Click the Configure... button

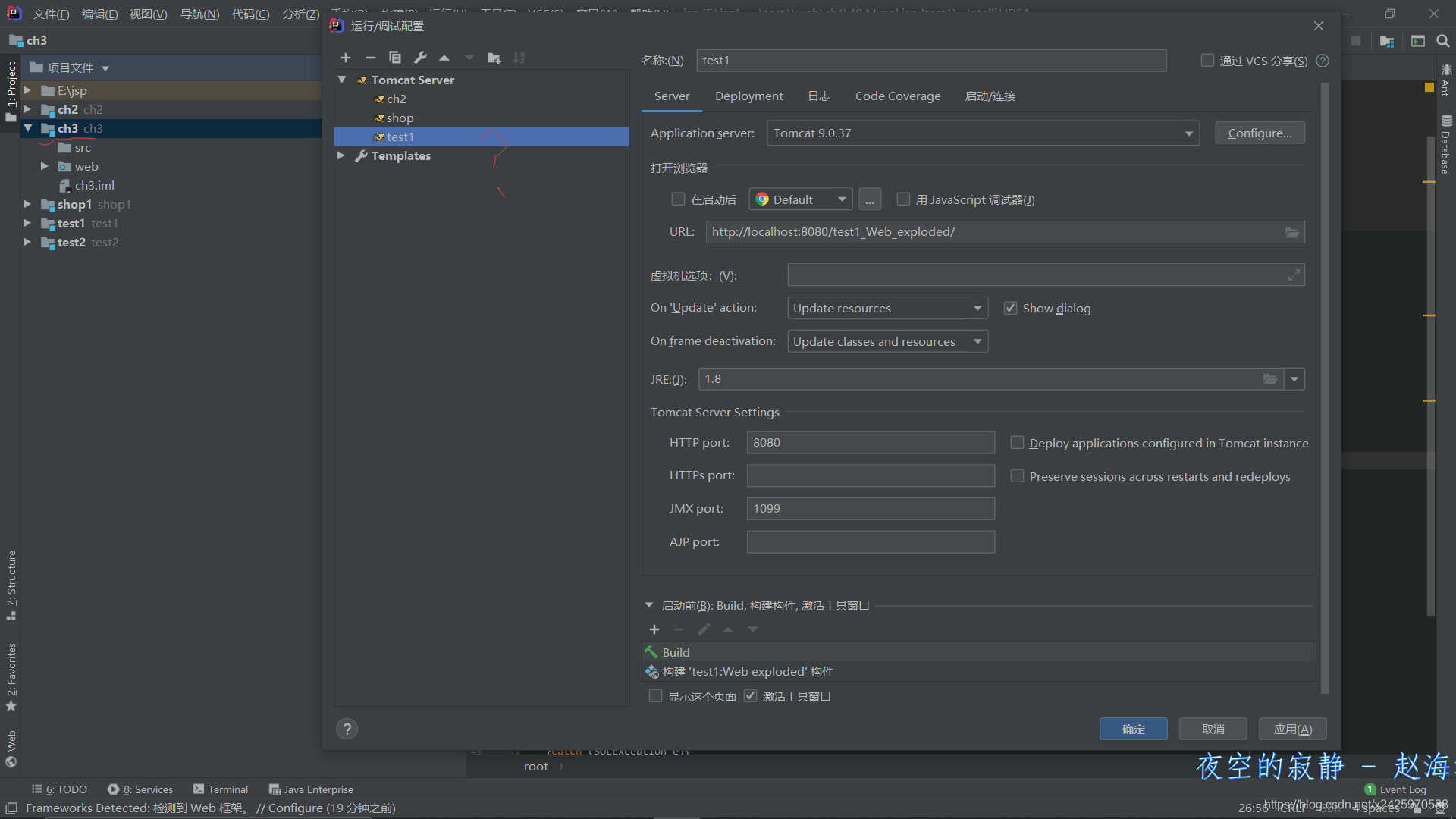pyautogui.click(x=1260, y=133)
